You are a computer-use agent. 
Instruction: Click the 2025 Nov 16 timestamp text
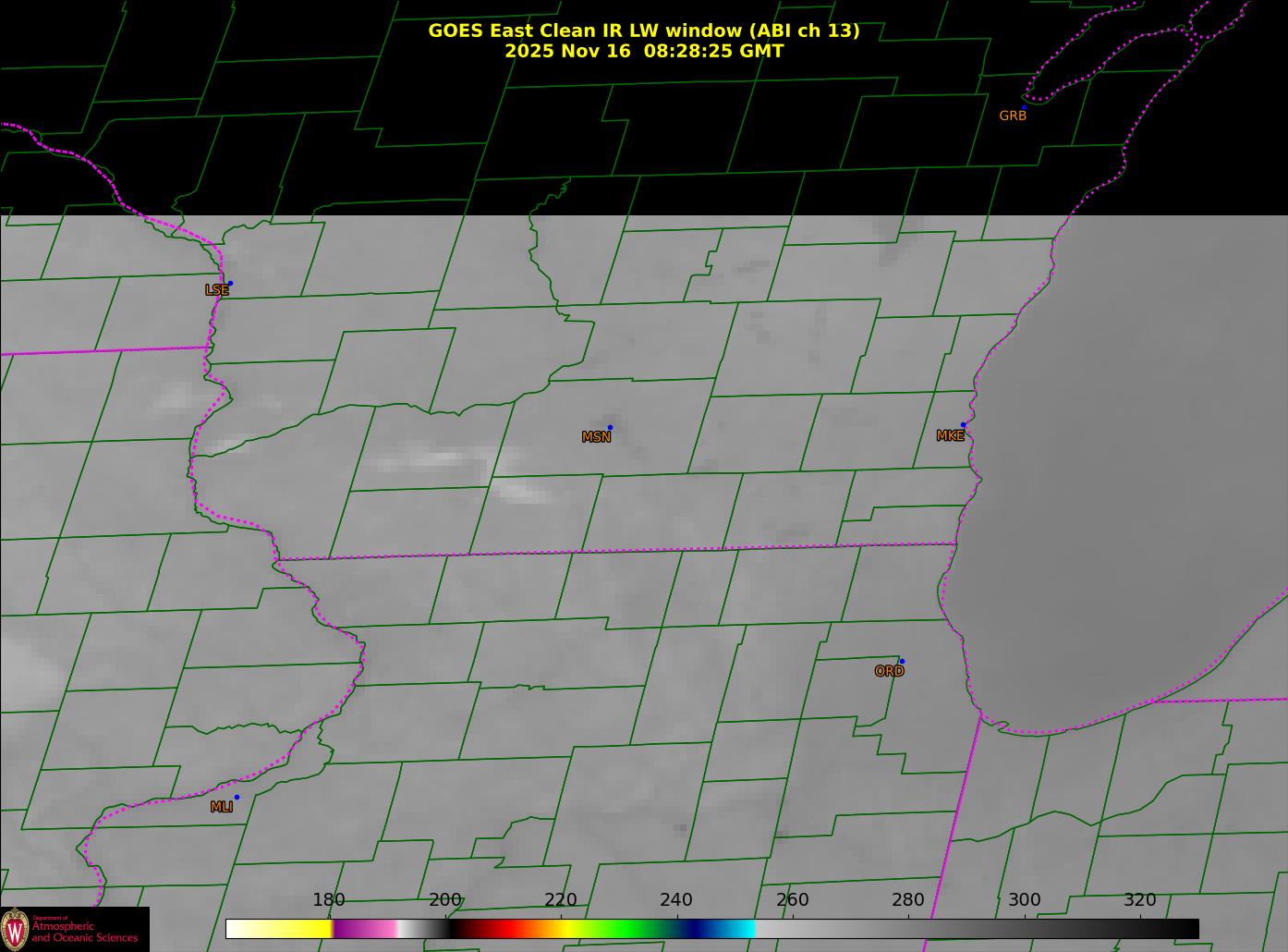pyautogui.click(x=643, y=52)
